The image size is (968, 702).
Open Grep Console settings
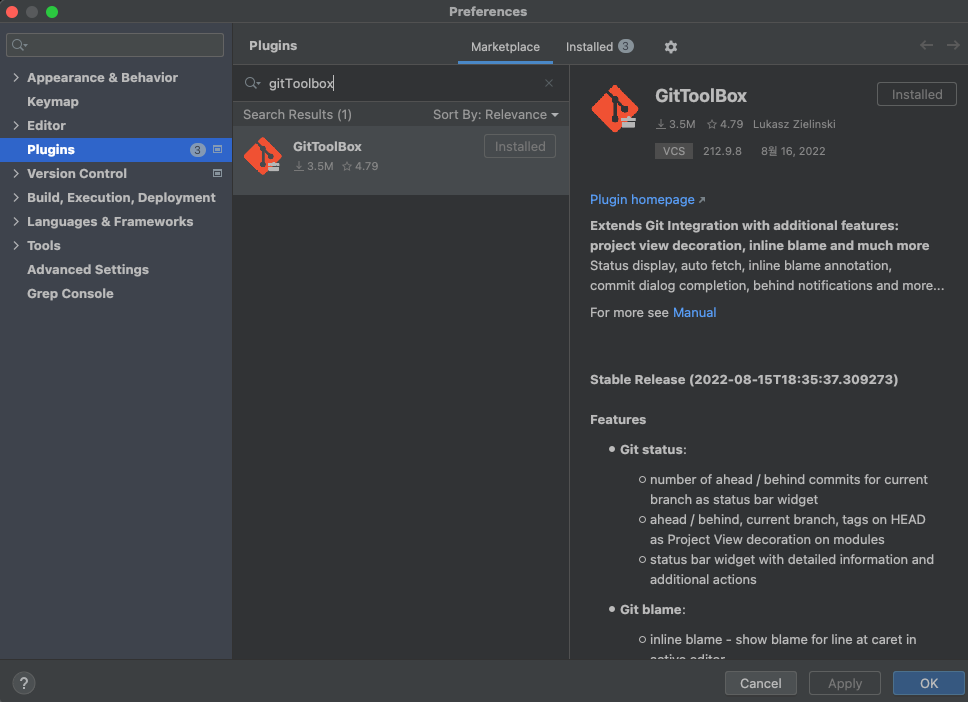[x=70, y=294]
